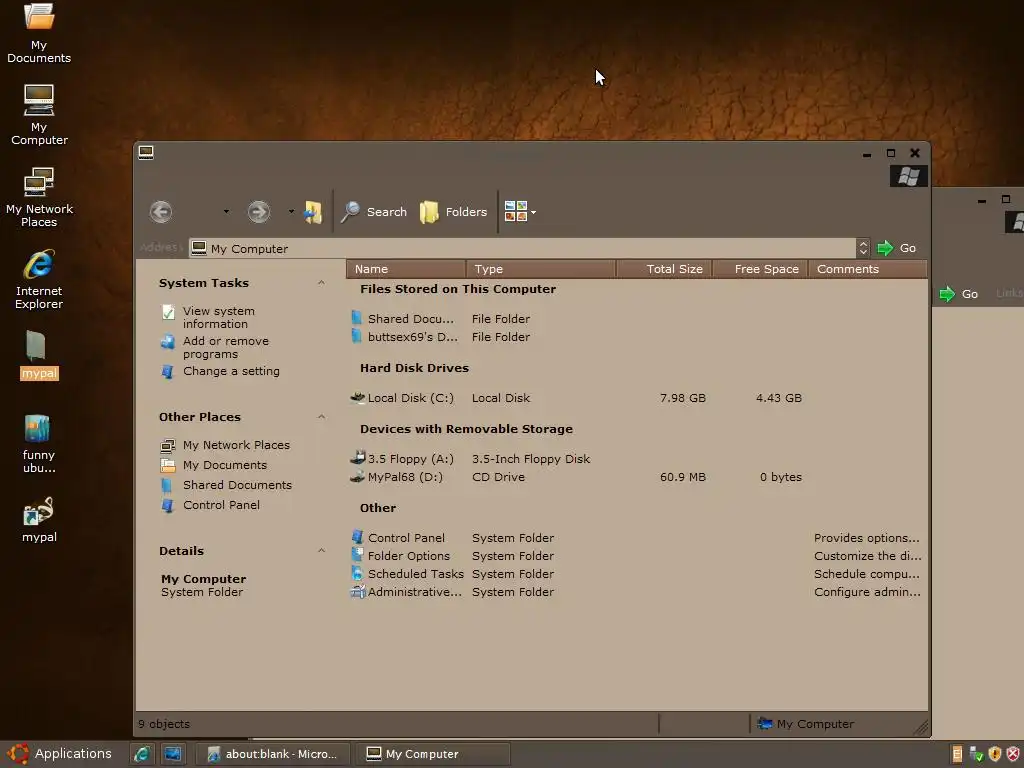Select Internet Explorer desktop icon
The width and height of the screenshot is (1024, 768).
[x=39, y=279]
